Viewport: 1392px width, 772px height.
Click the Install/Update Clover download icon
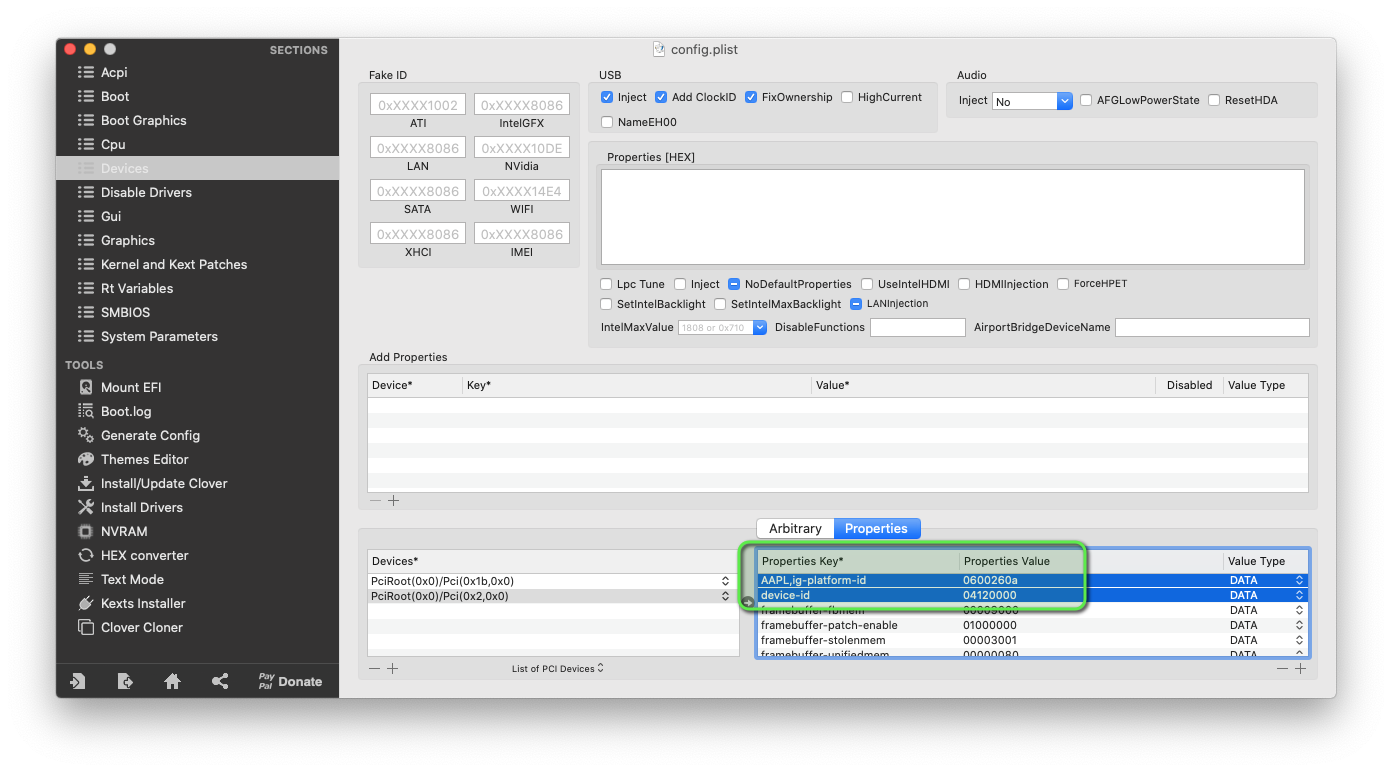click(85, 483)
